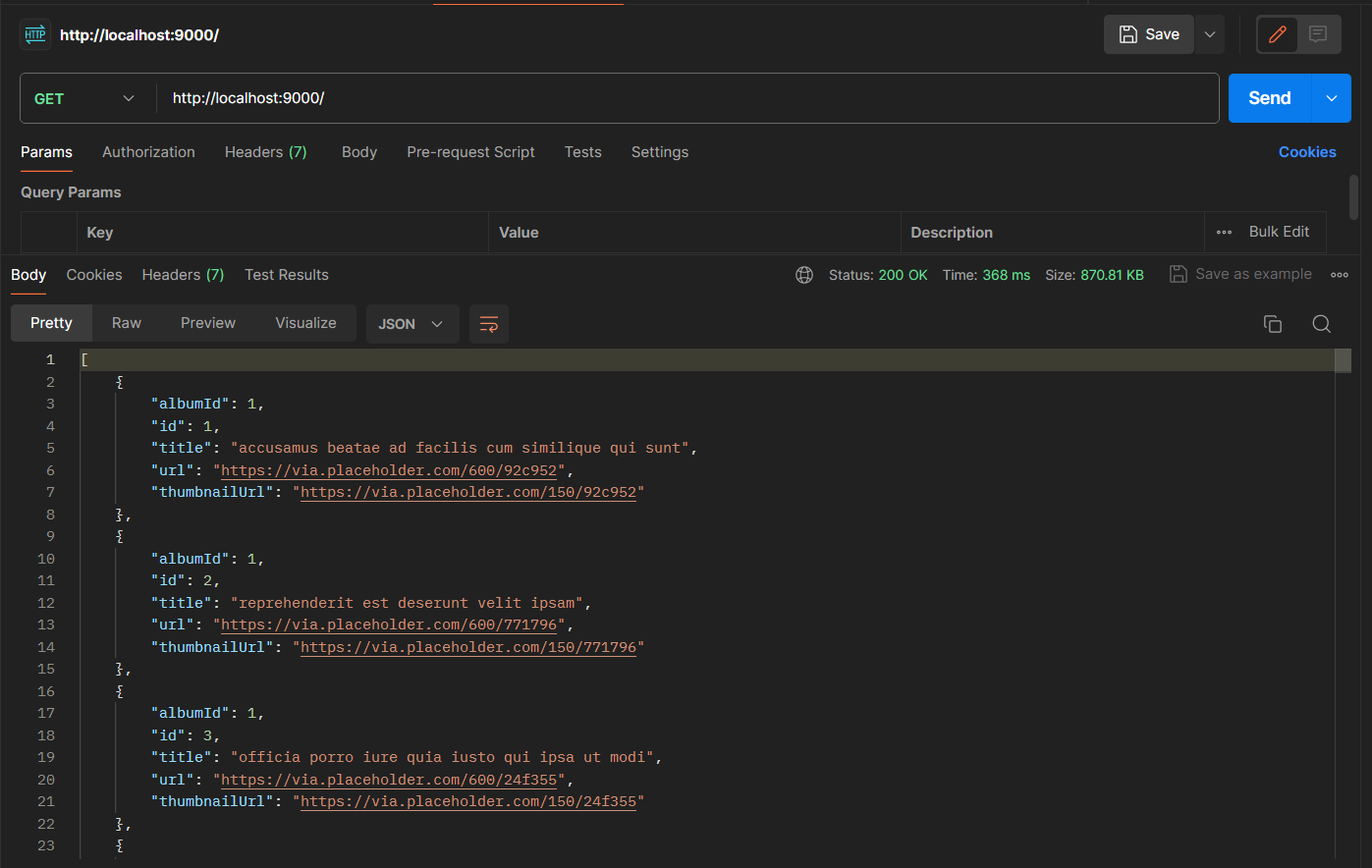Switch response view to Preview

pyautogui.click(x=207, y=322)
